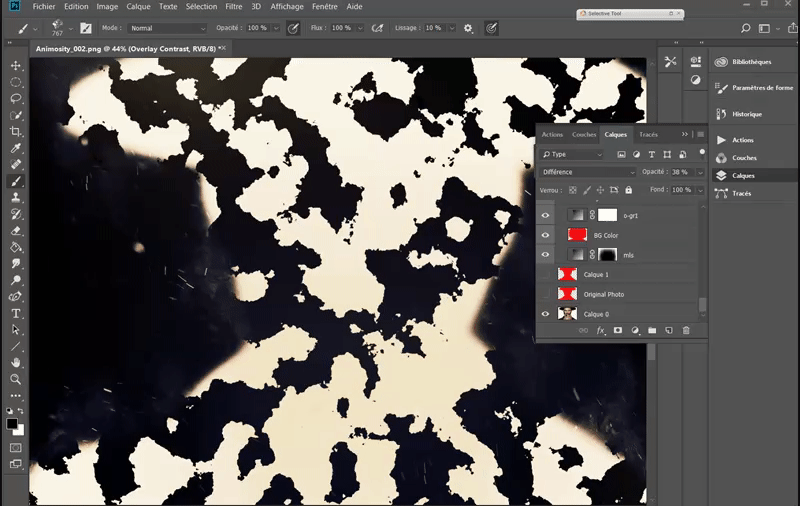Show the Original Photo layer

(545, 294)
